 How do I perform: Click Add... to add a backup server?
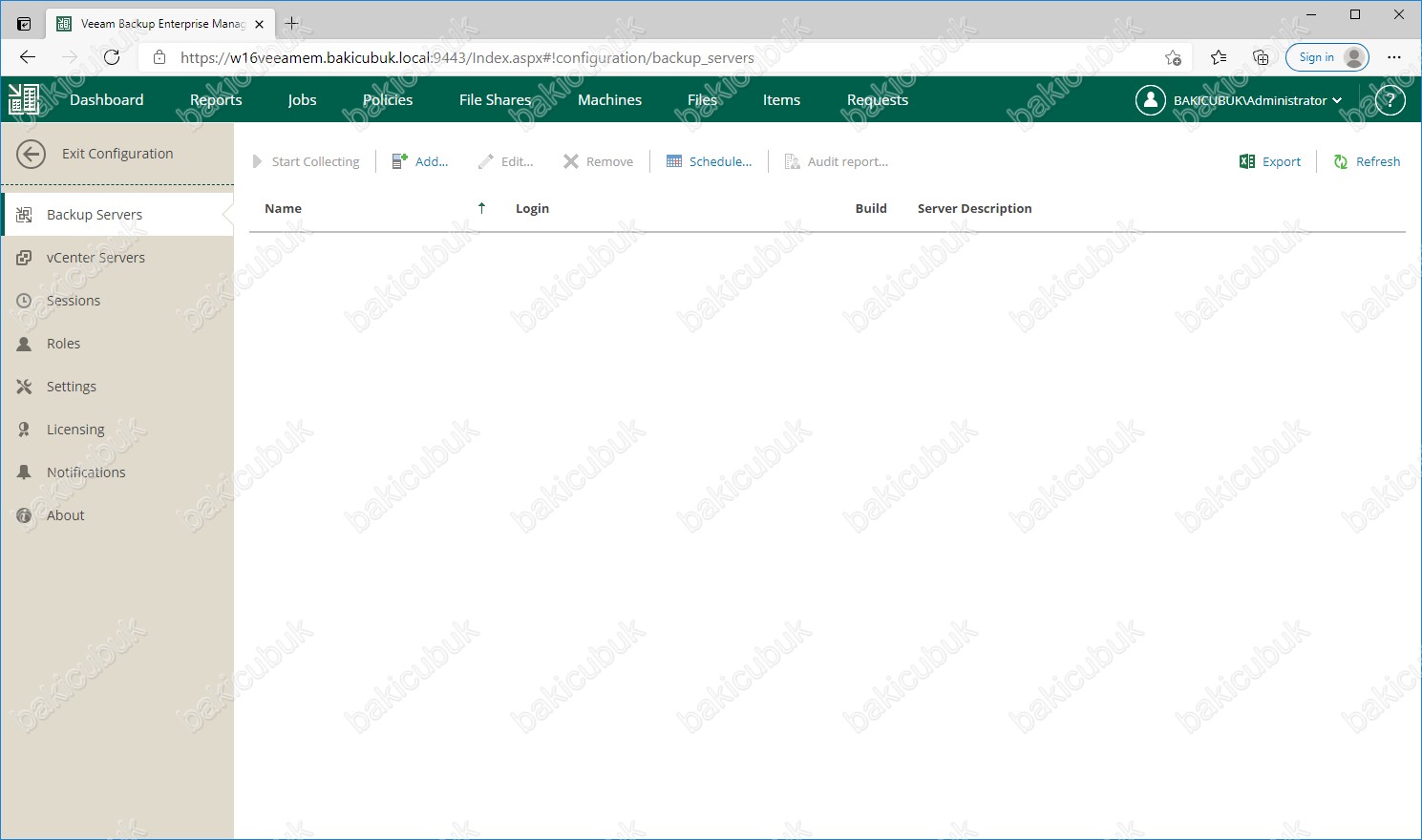420,161
